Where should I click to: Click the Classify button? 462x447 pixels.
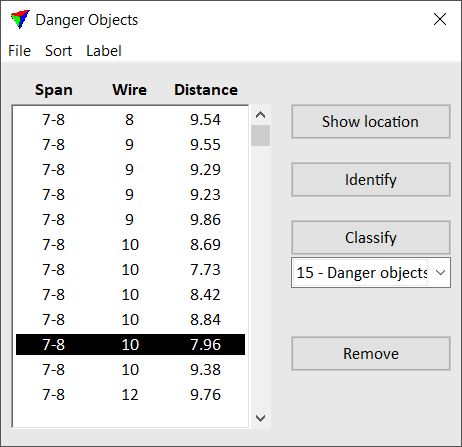pyautogui.click(x=371, y=238)
